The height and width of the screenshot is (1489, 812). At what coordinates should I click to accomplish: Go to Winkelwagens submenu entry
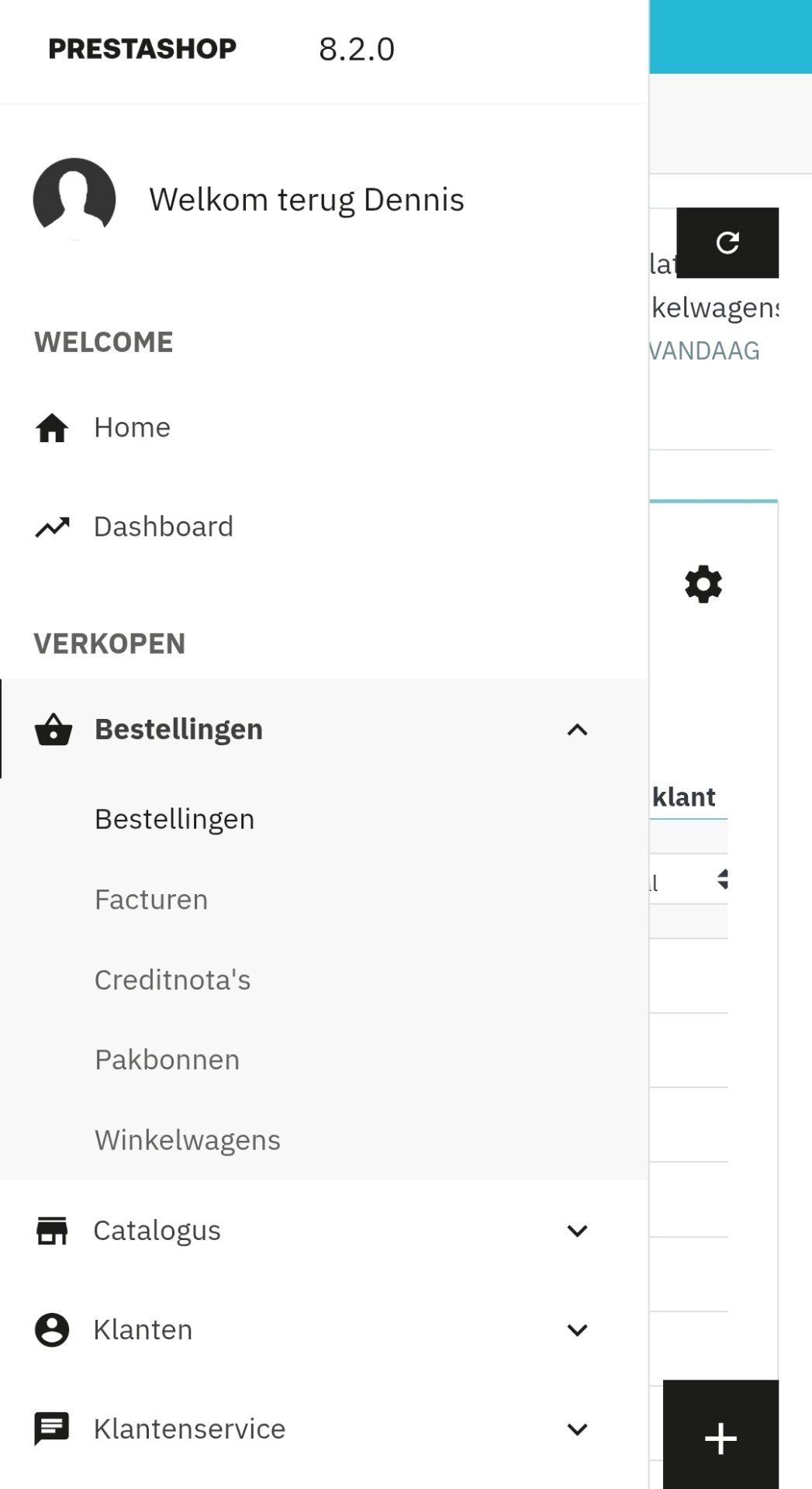click(187, 1140)
